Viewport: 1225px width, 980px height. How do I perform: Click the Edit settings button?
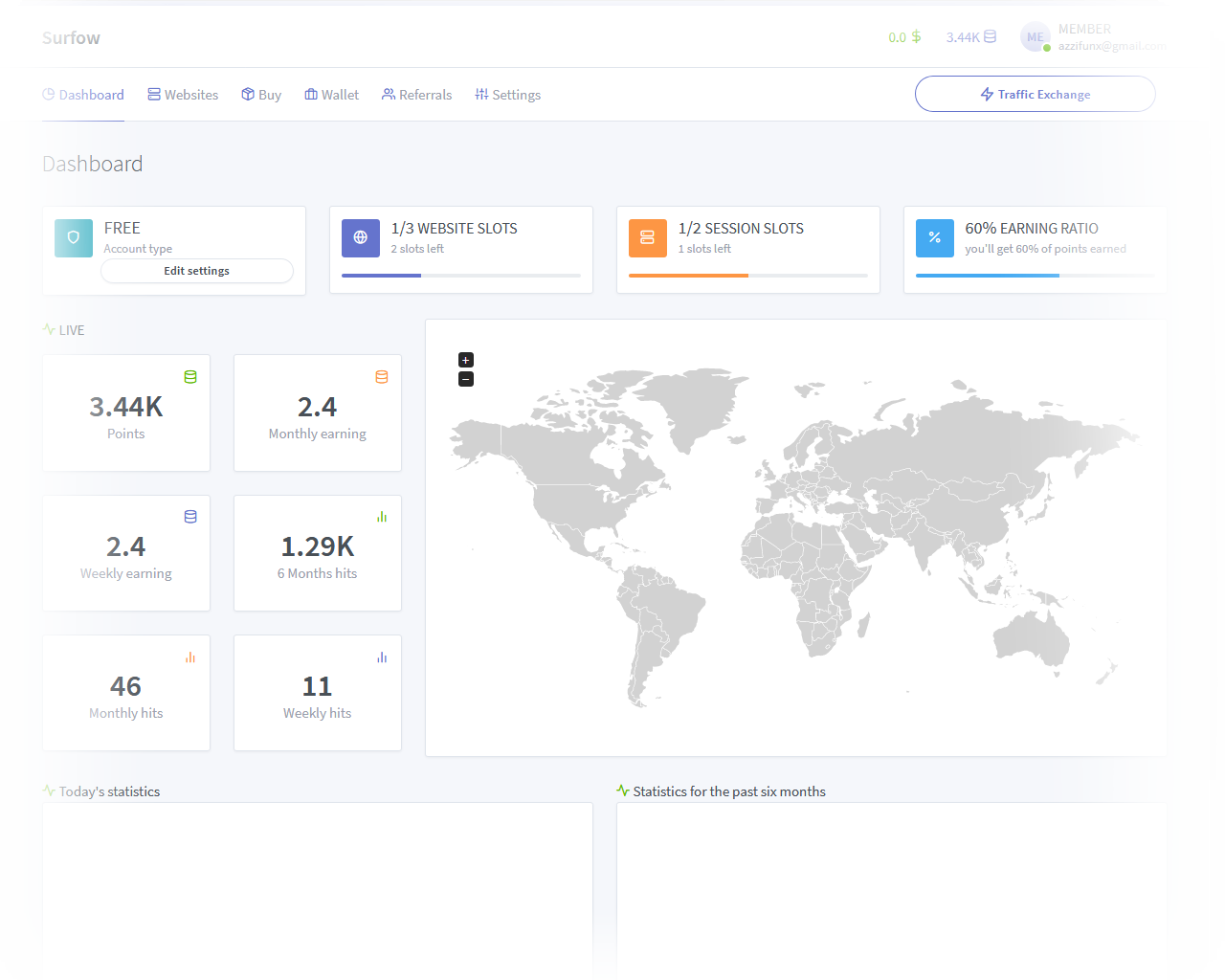point(197,271)
